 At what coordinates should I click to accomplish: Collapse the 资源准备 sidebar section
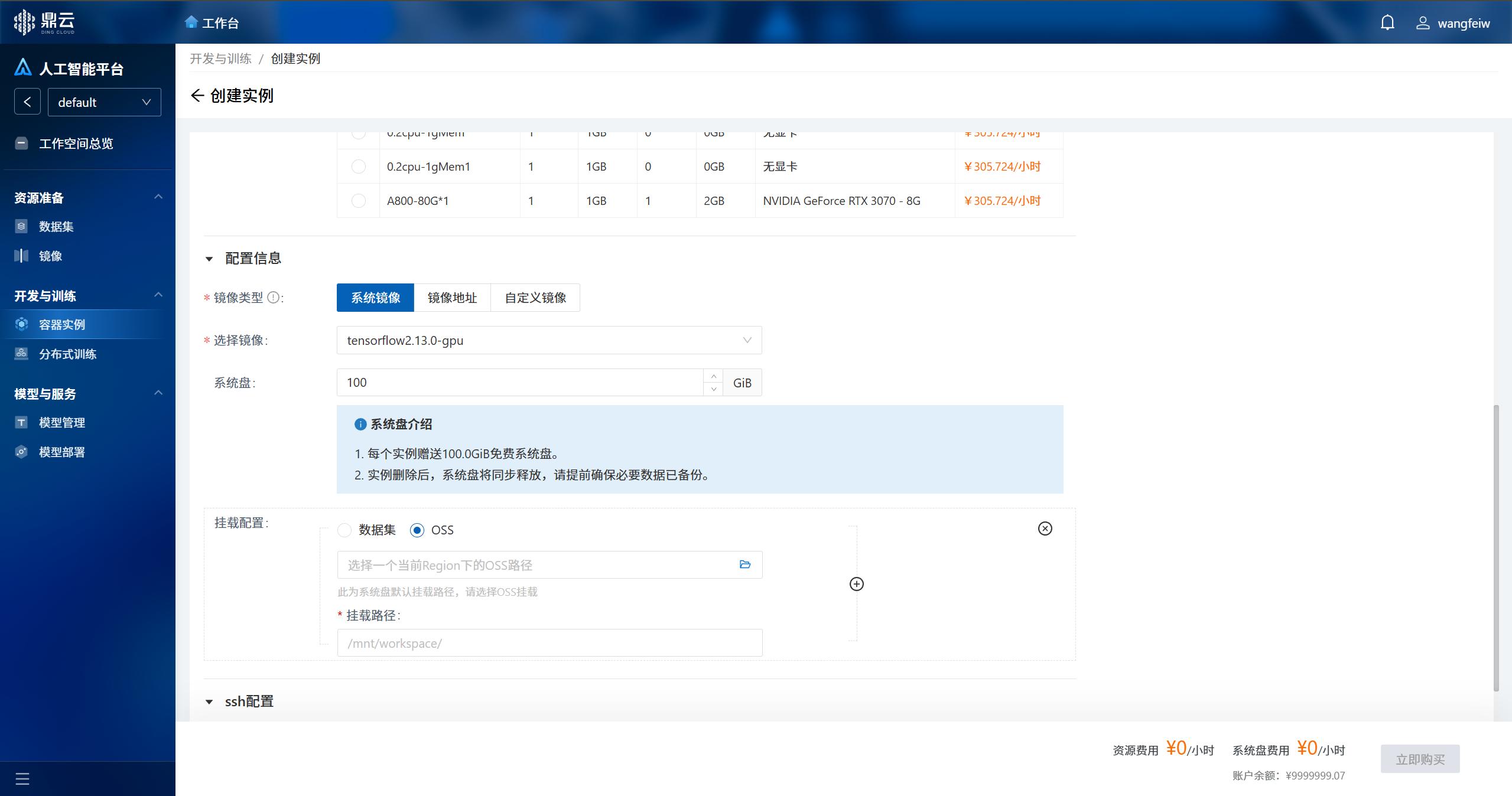tap(158, 197)
